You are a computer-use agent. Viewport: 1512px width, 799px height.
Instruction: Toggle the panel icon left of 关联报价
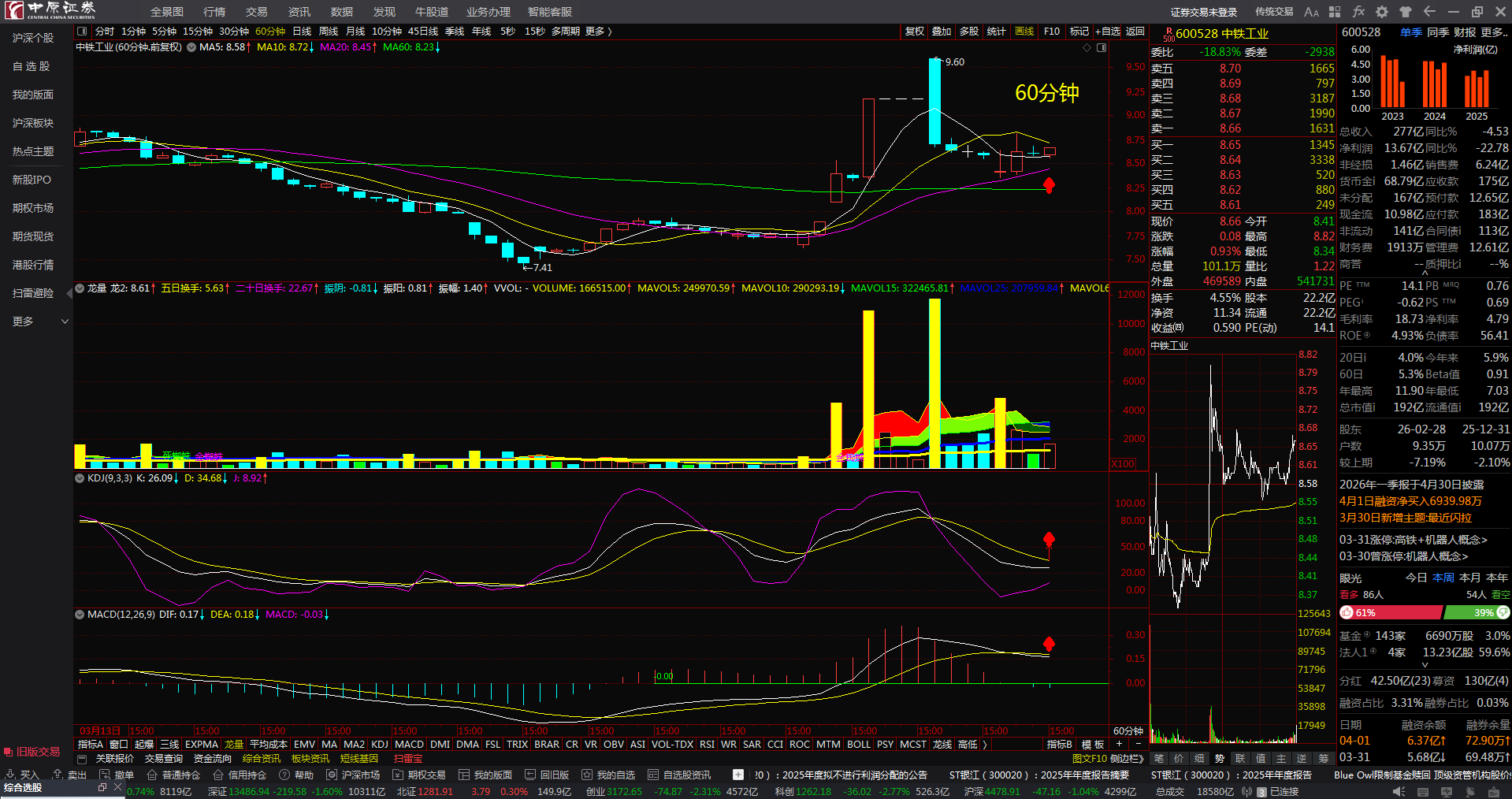pos(82,759)
